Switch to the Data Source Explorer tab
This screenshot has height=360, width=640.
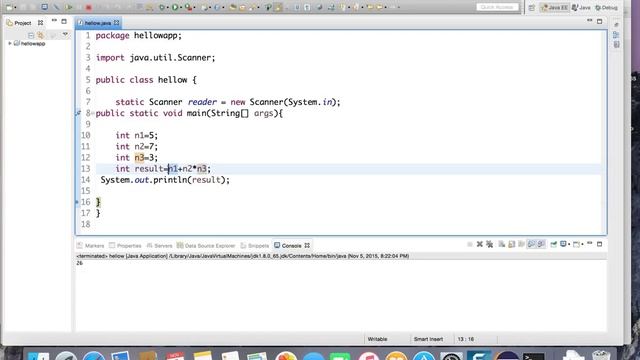click(206, 246)
